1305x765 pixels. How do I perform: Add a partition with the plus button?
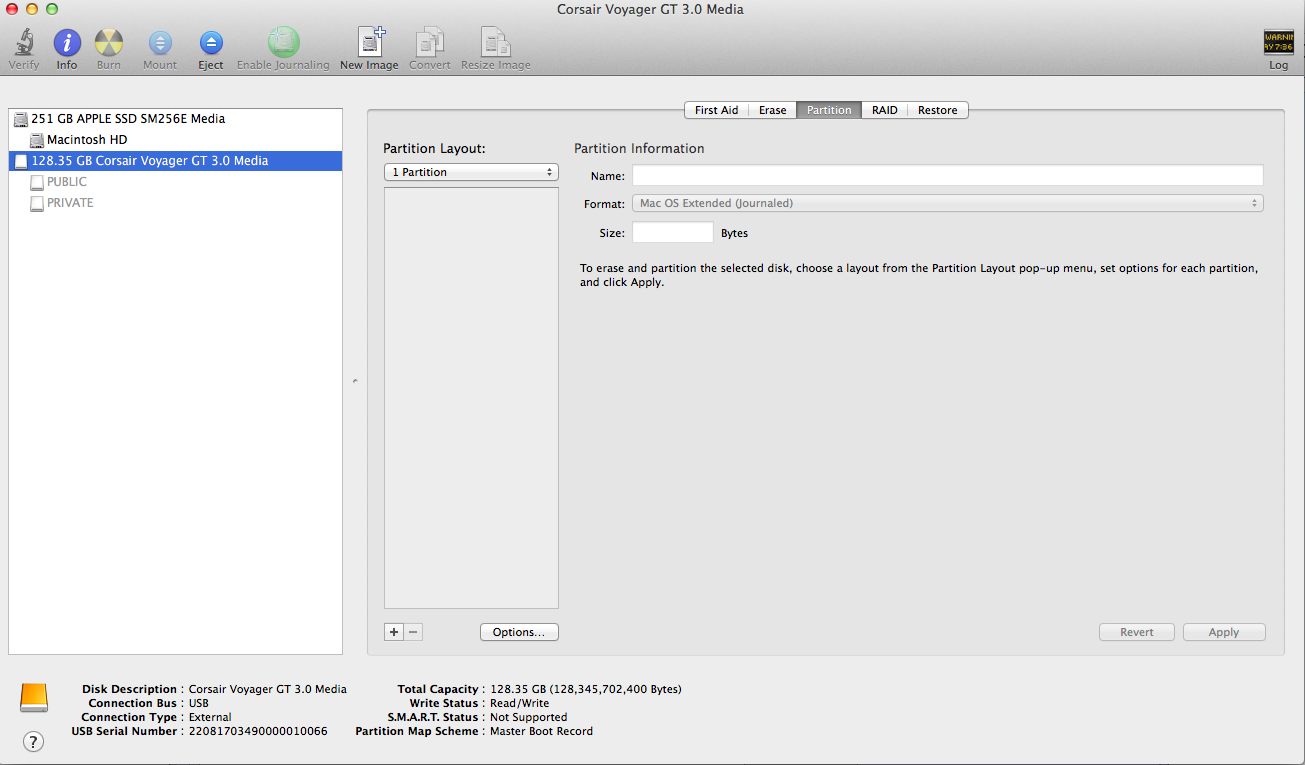[x=394, y=632]
